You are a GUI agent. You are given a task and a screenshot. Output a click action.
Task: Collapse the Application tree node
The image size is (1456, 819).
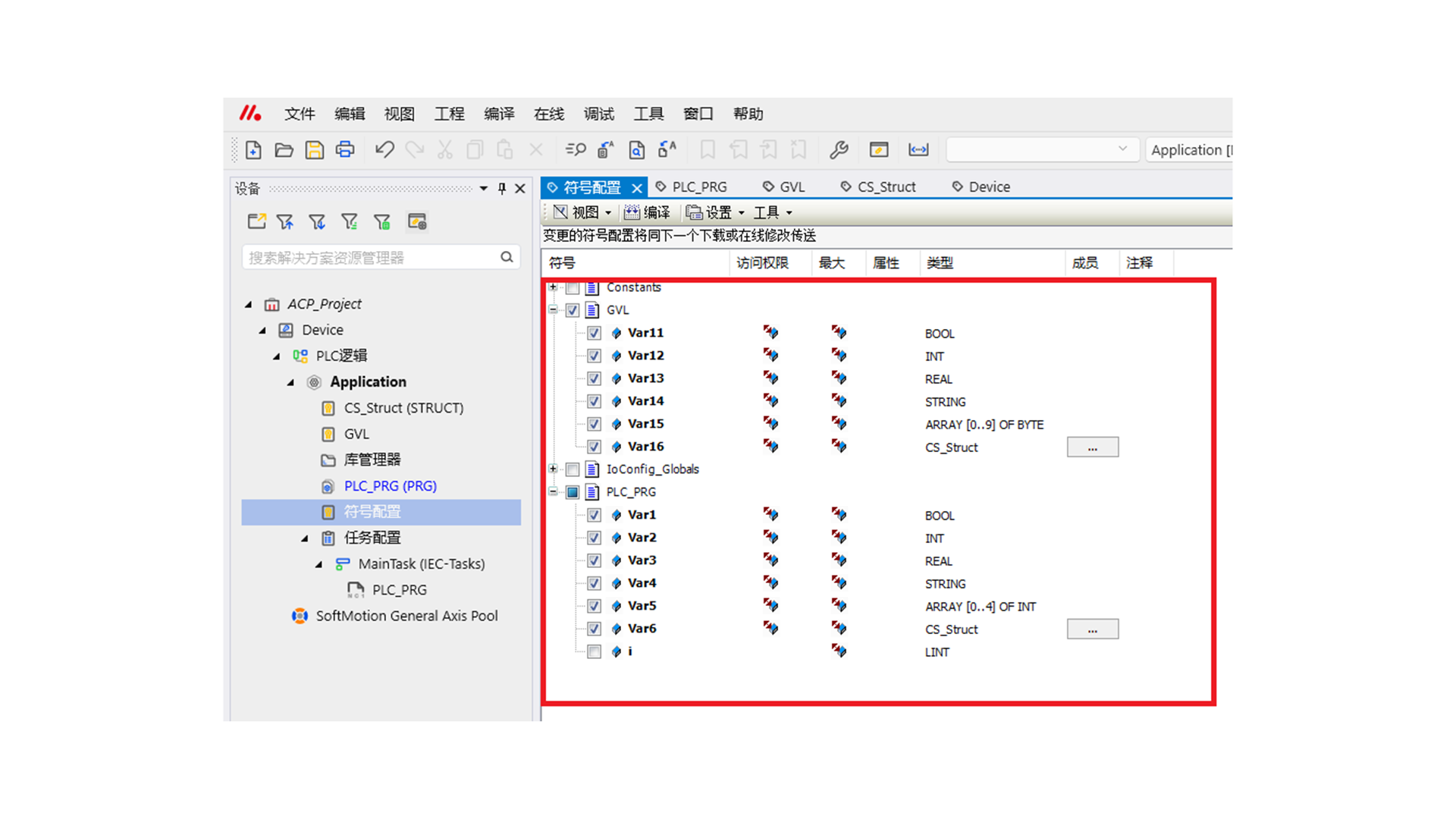[290, 382]
